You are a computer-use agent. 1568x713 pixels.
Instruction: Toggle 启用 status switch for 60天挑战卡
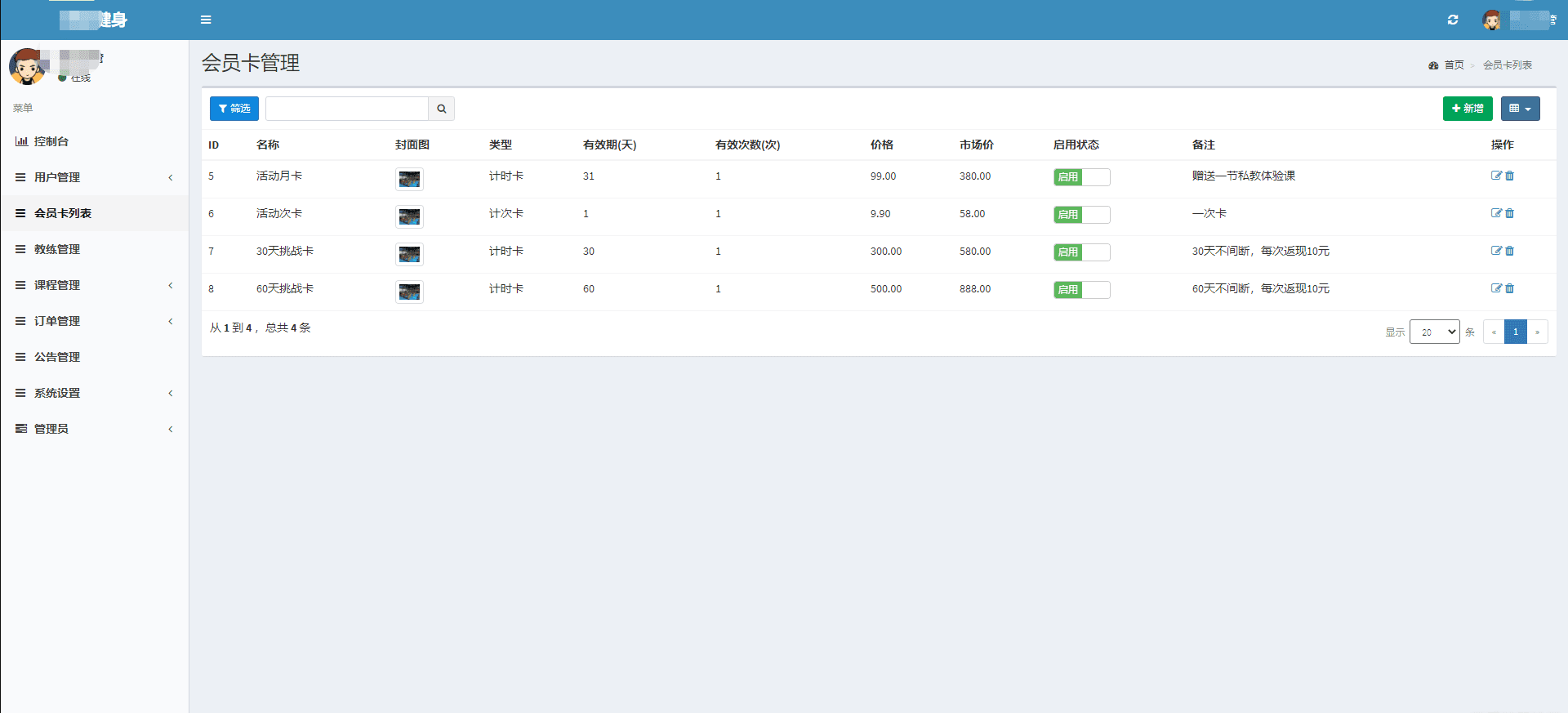click(1081, 290)
